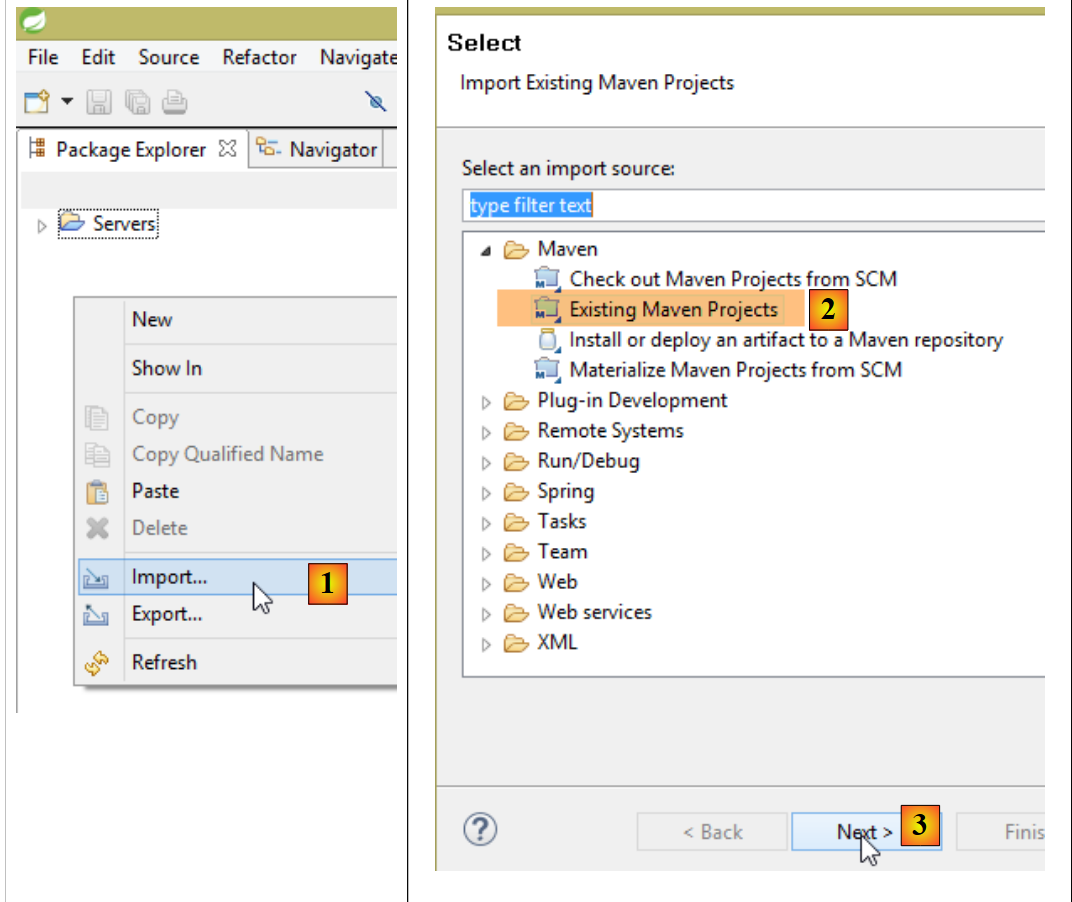Click the Help question mark icon
Screen dimensions: 1072x902
[x=480, y=829]
